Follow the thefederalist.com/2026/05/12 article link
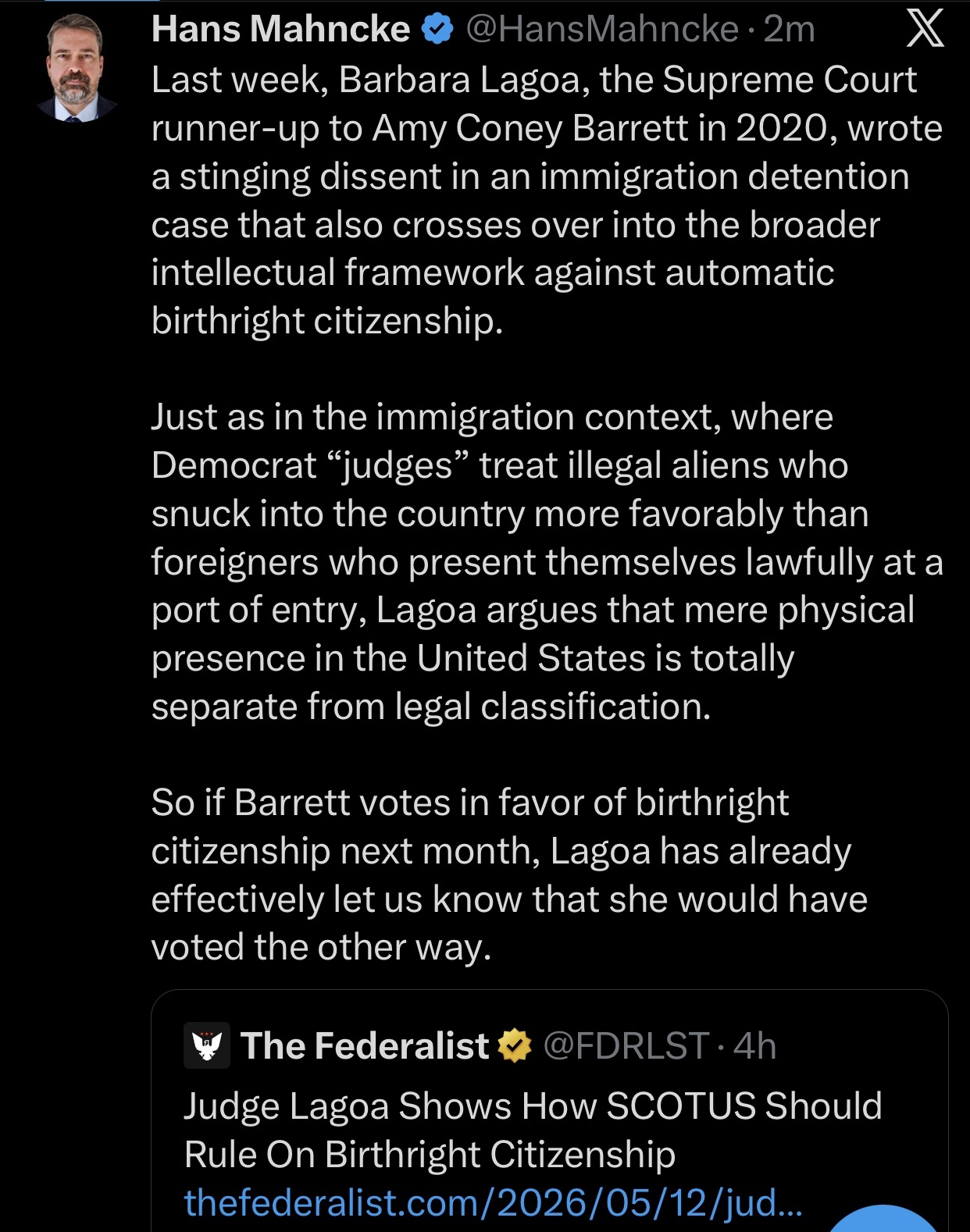Viewport: 970px width, 1232px height. 493,1202
